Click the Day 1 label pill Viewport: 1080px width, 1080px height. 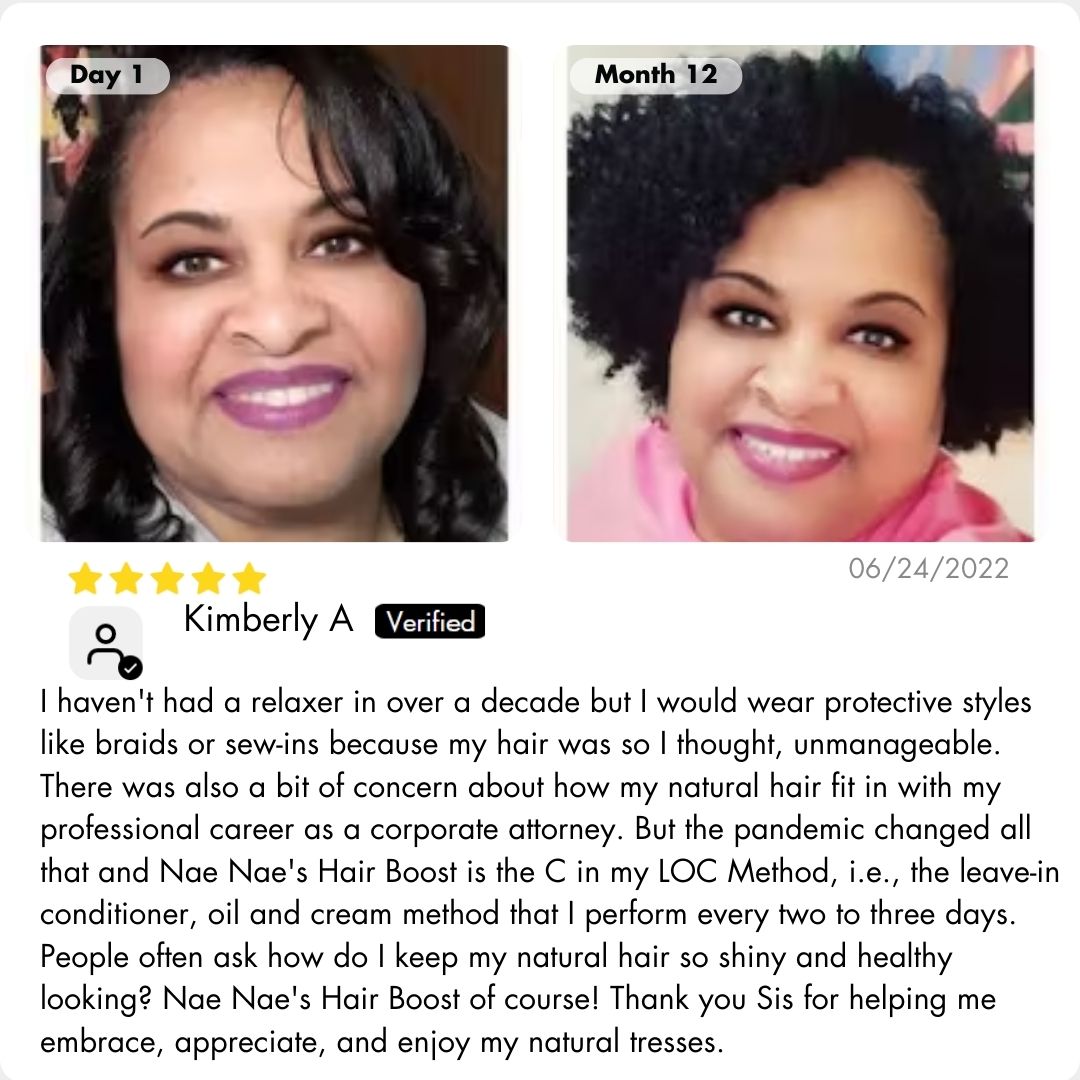pos(107,75)
